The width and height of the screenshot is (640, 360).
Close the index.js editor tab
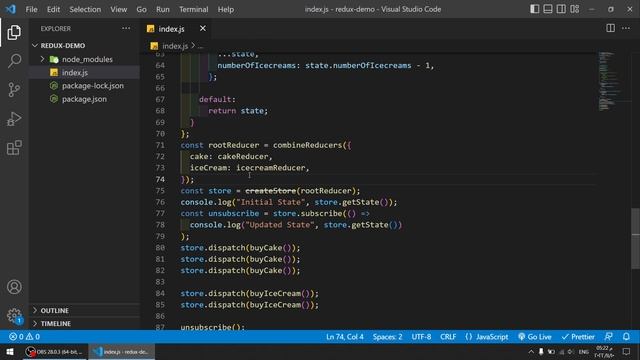[202, 29]
